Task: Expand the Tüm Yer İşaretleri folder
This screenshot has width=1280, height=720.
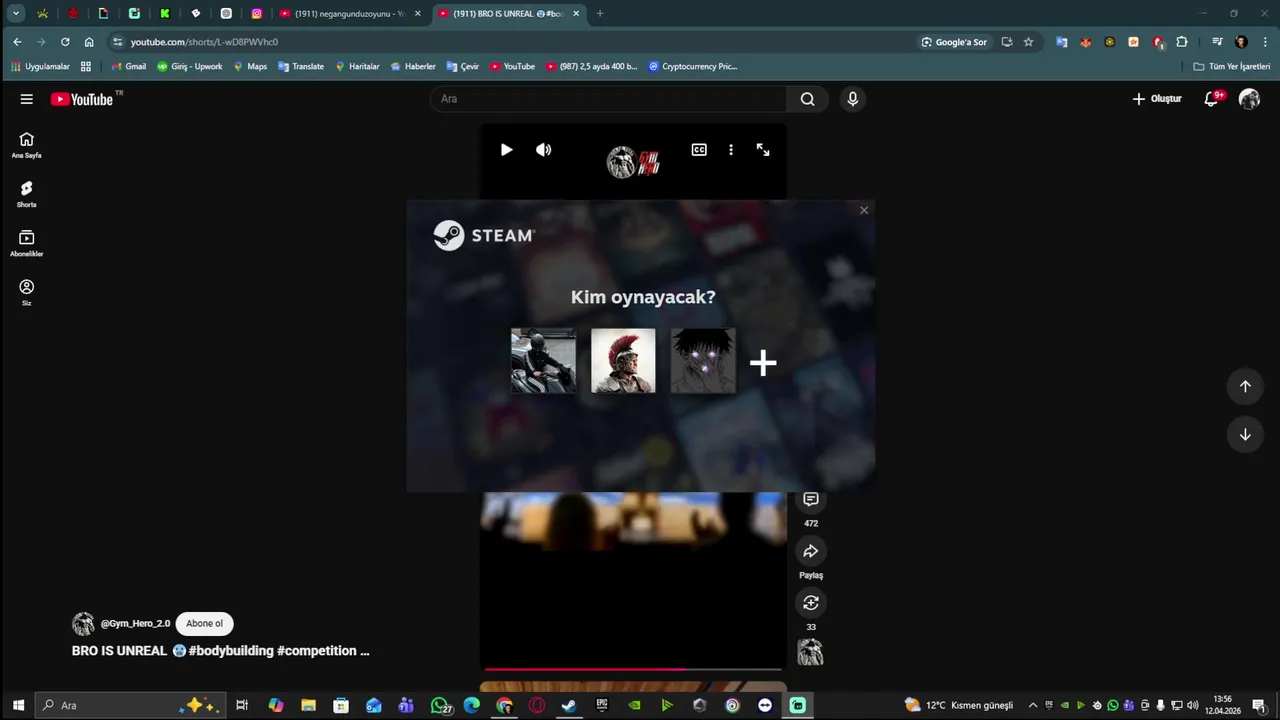Action: (x=1232, y=67)
